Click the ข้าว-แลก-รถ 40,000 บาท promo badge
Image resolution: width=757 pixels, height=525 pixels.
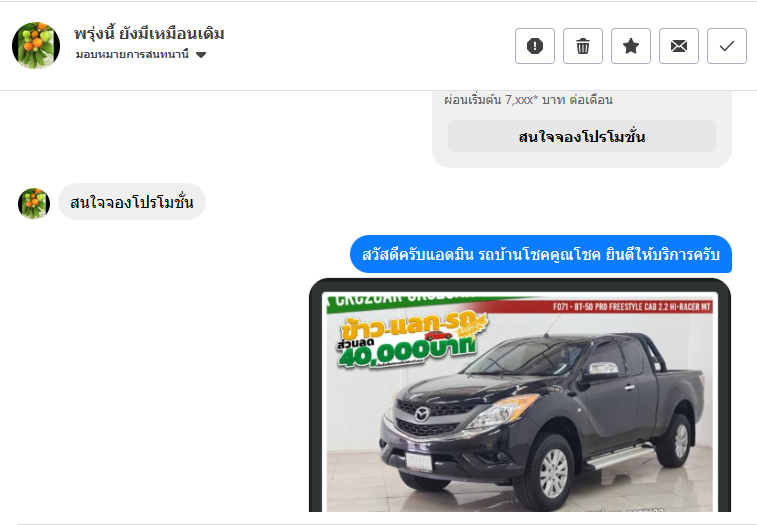[411, 341]
